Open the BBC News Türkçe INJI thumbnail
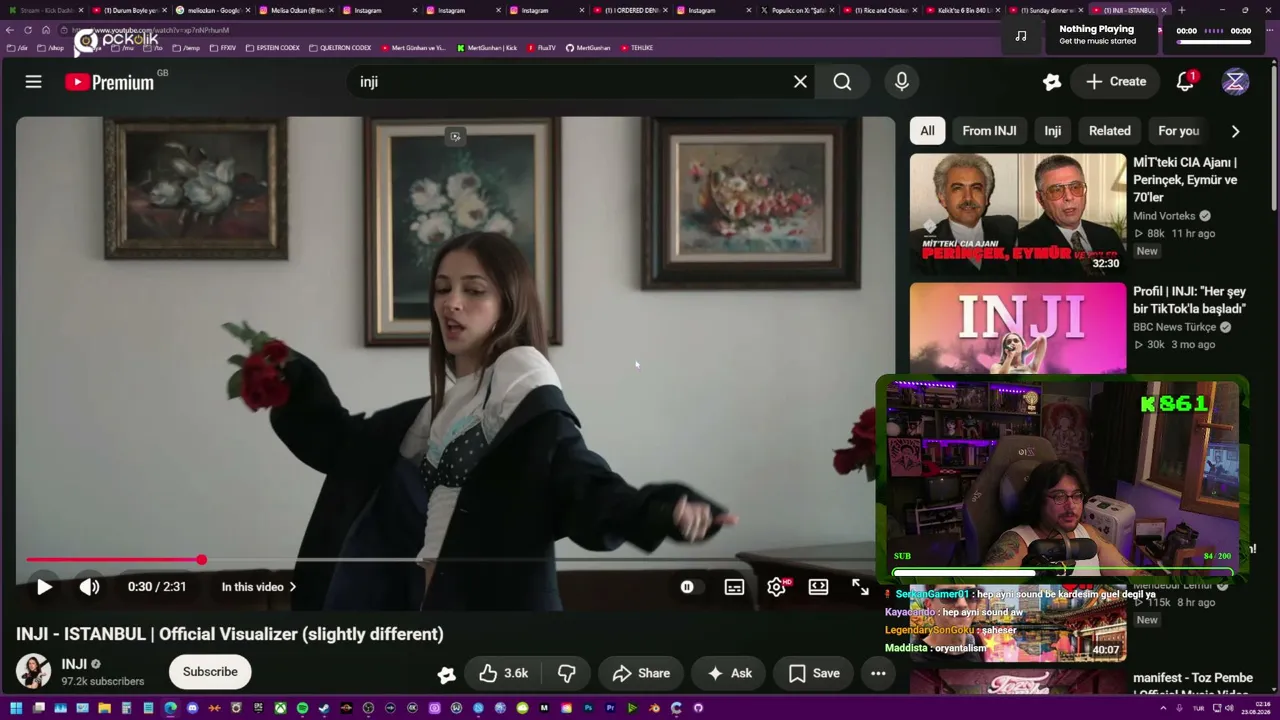The height and width of the screenshot is (720, 1280). [x=1018, y=328]
